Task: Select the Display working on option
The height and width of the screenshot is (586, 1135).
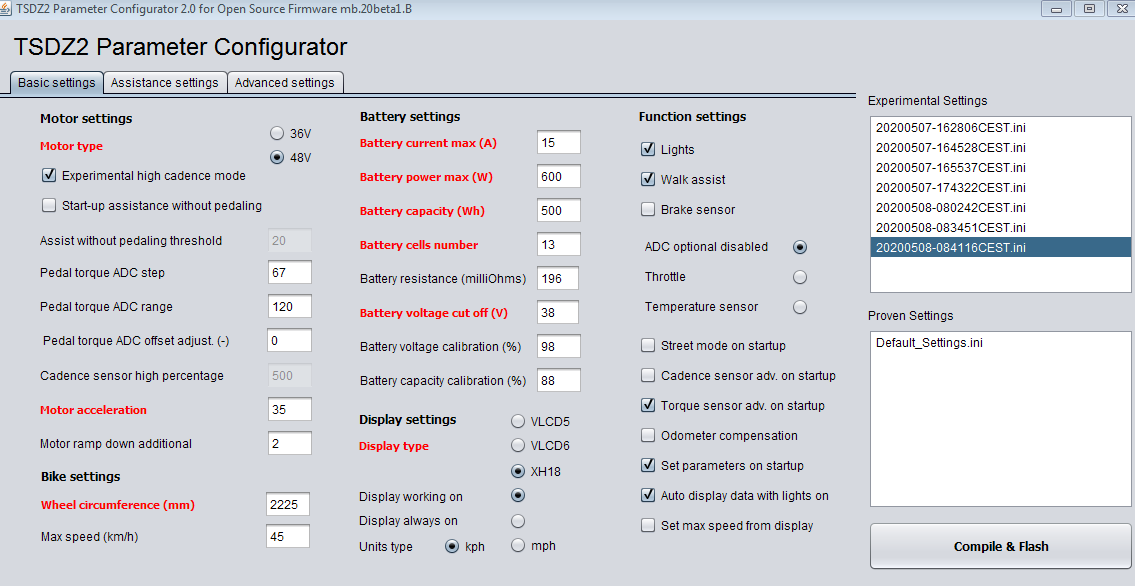Action: (x=518, y=496)
